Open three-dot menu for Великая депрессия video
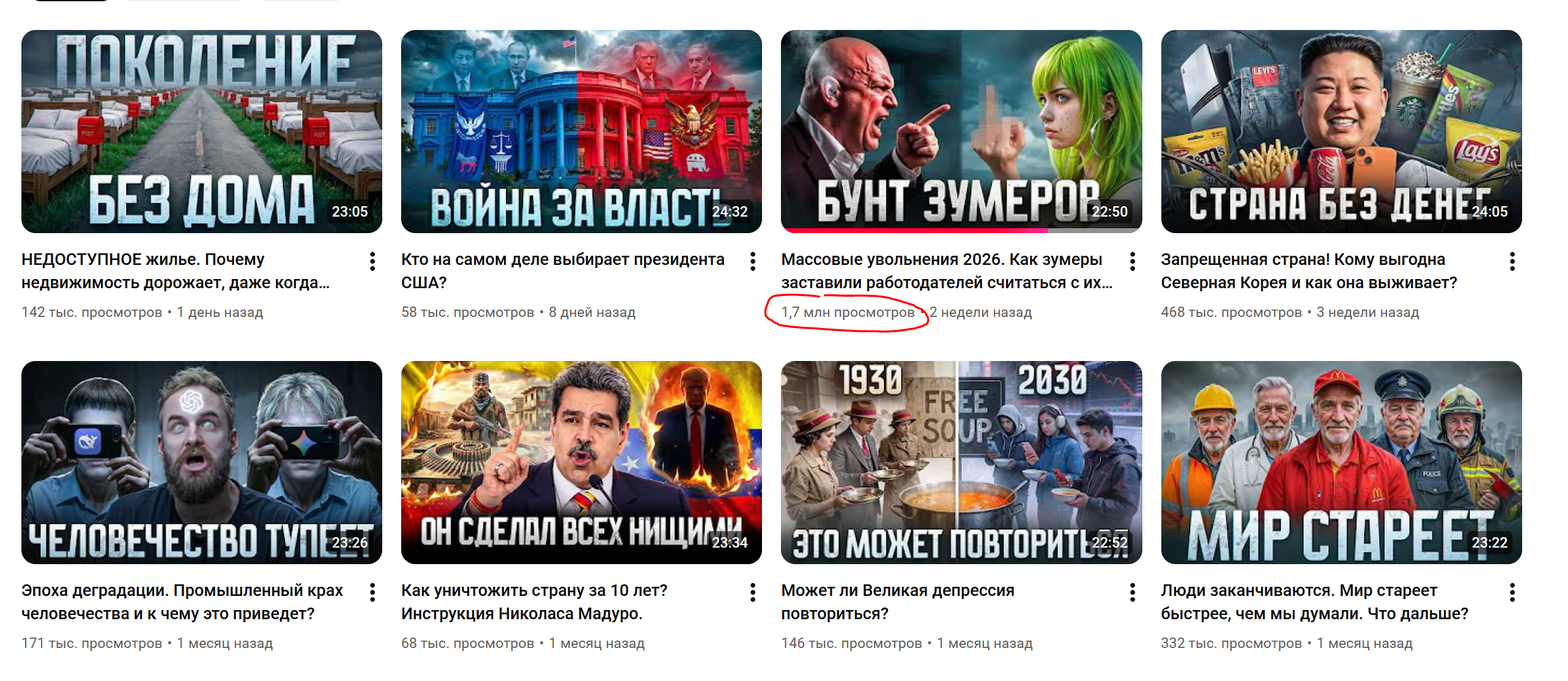This screenshot has height=681, width=1568. pyautogui.click(x=1133, y=592)
